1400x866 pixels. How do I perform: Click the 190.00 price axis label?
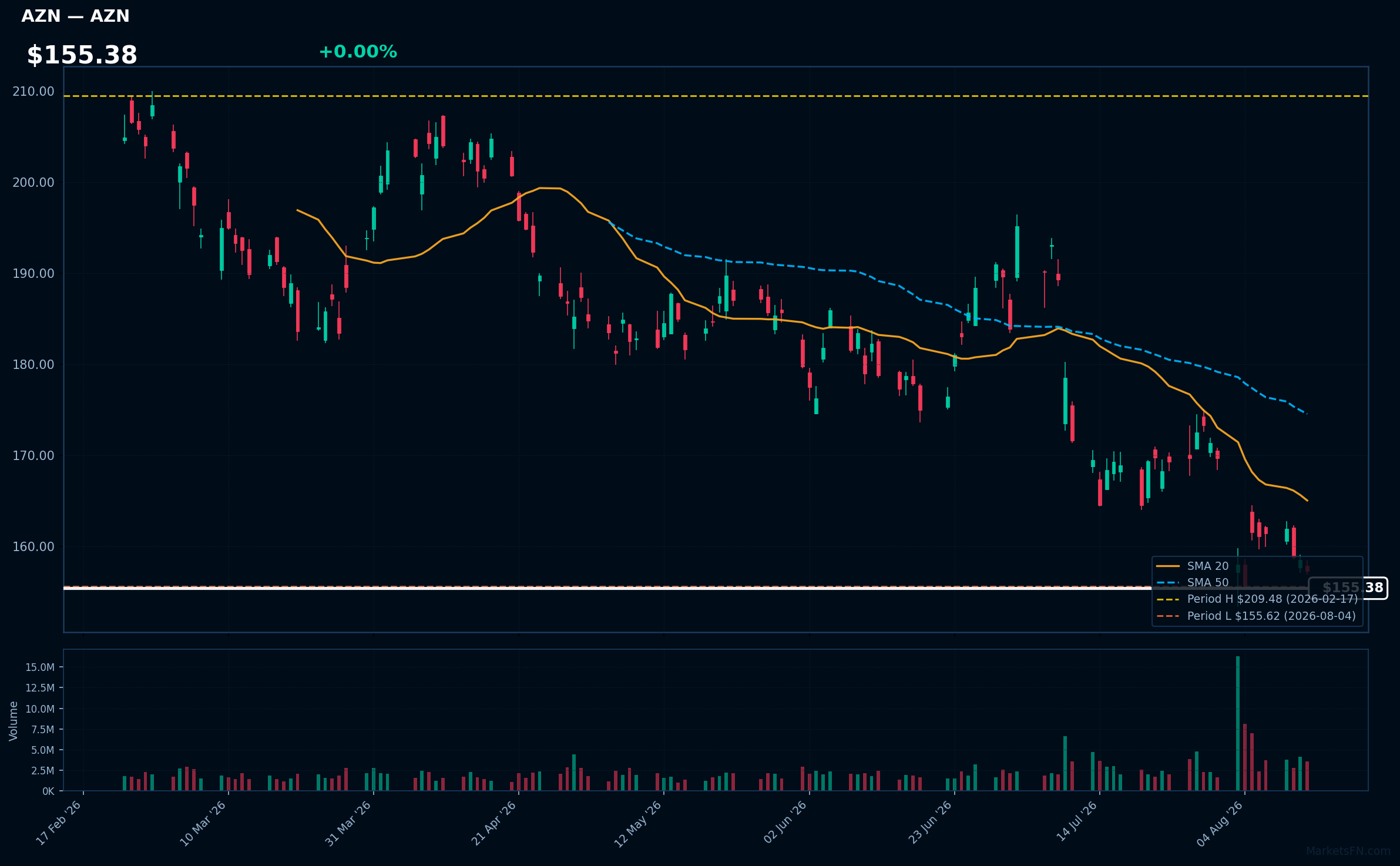(33, 274)
